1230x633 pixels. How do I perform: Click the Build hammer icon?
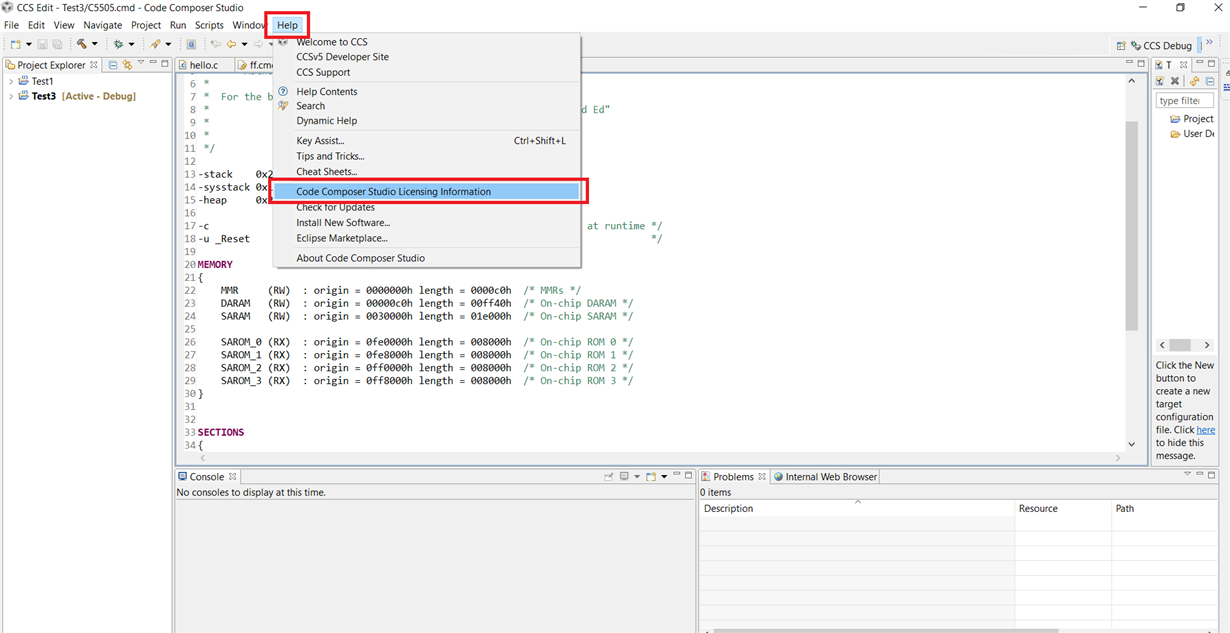click(82, 44)
